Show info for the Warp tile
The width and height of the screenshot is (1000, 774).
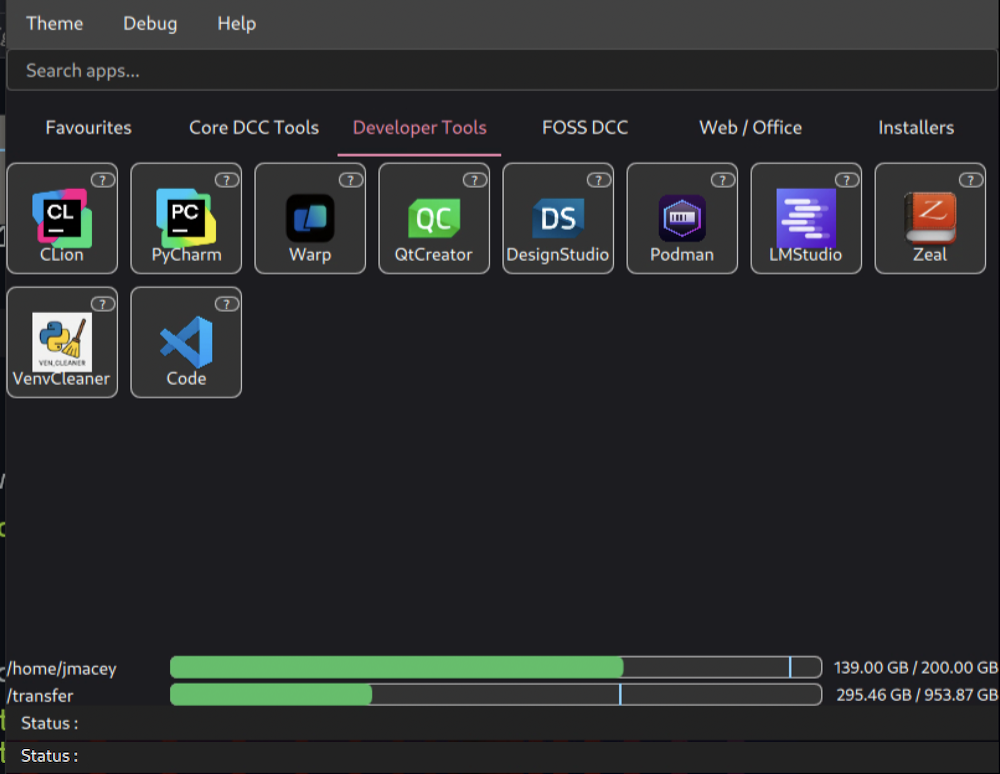pyautogui.click(x=350, y=180)
